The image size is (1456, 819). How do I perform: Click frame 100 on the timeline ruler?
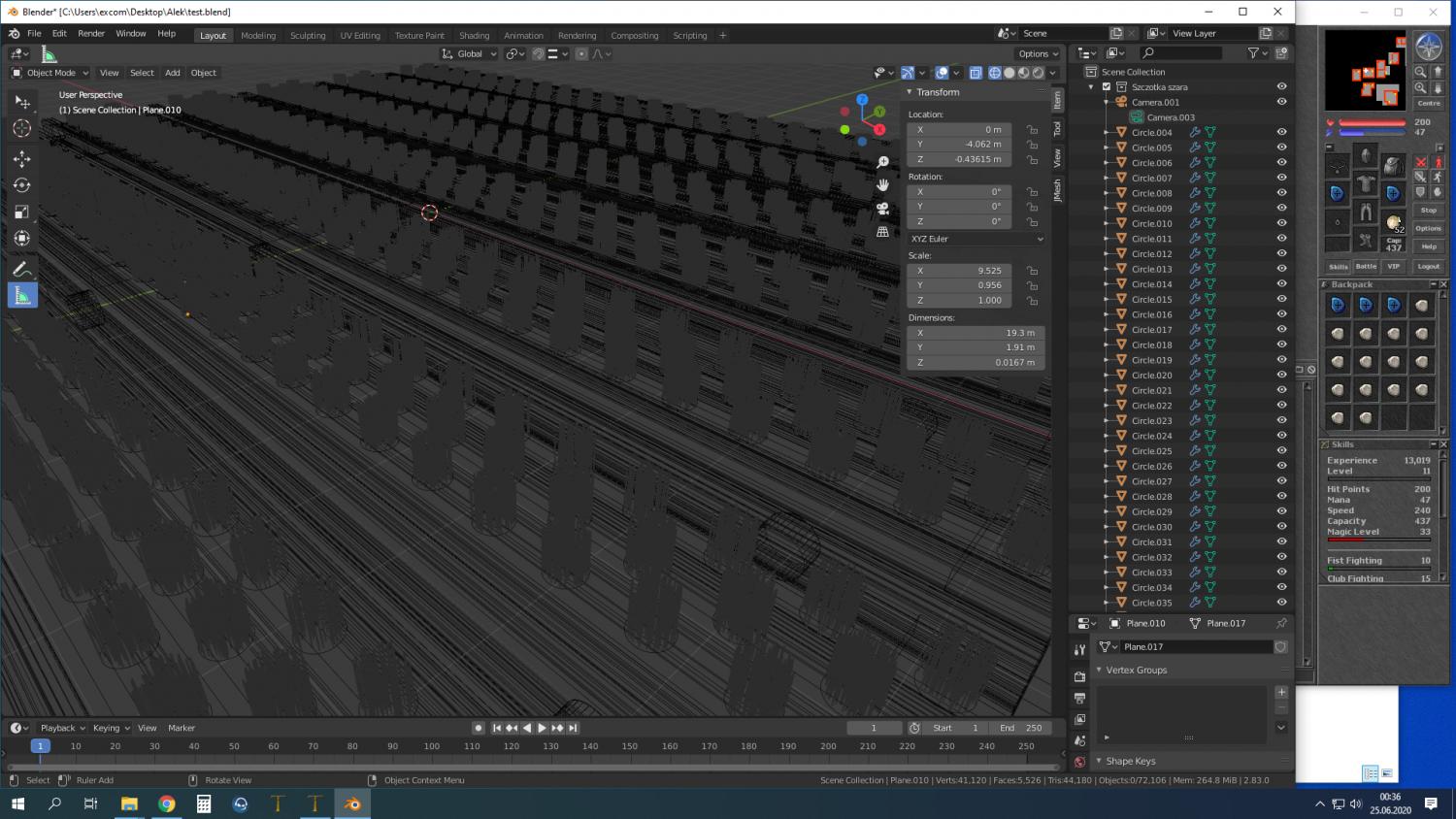(x=432, y=746)
